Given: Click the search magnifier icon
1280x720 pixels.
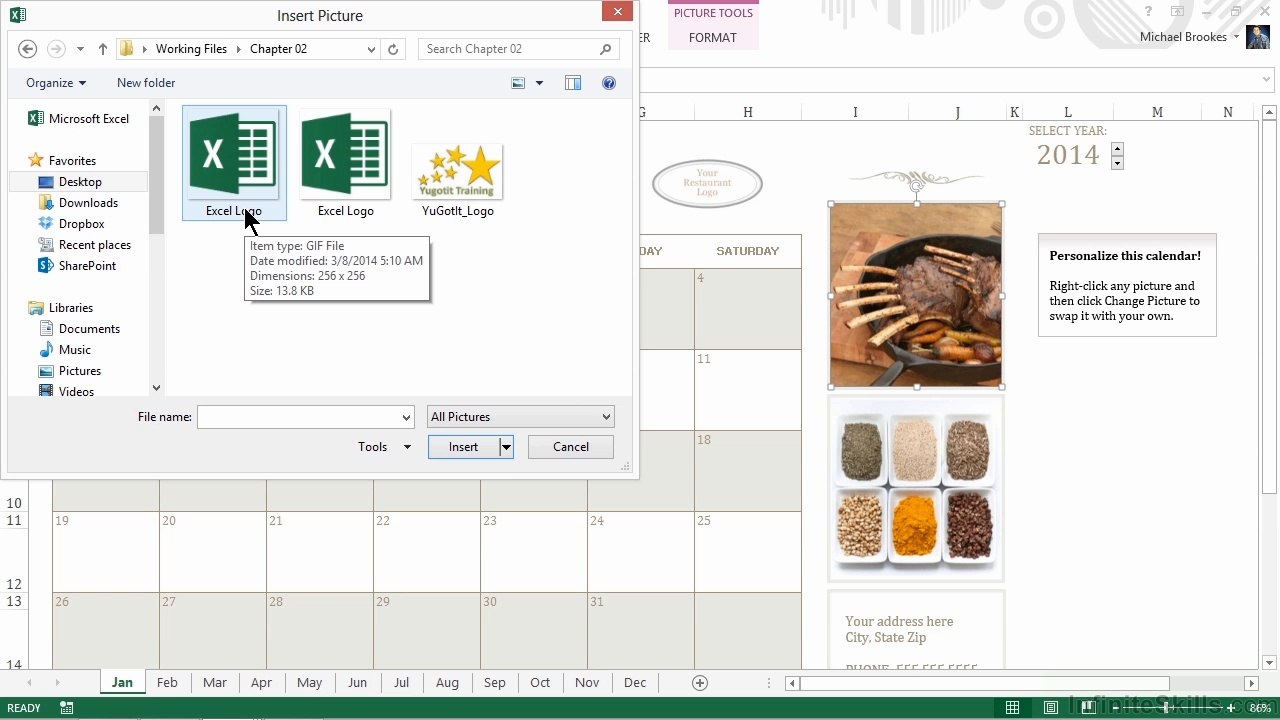Looking at the screenshot, I should (x=605, y=49).
